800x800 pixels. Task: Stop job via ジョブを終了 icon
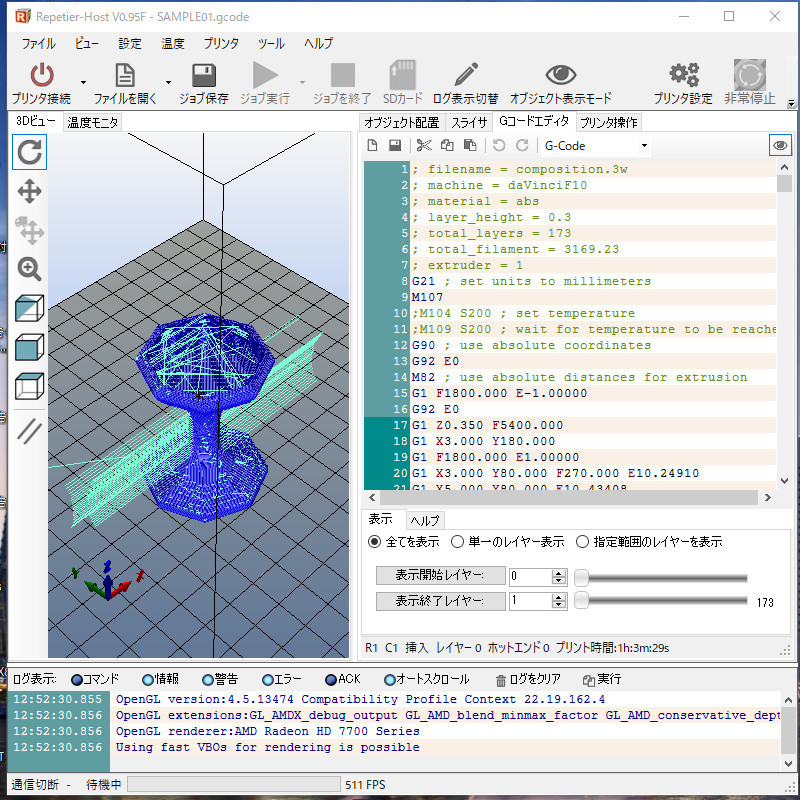pos(342,76)
